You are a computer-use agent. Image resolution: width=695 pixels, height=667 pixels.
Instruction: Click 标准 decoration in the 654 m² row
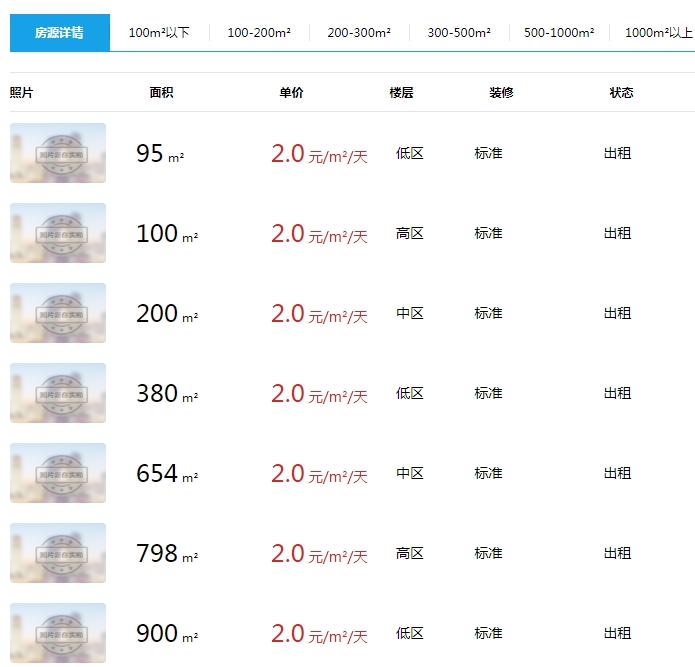(x=488, y=473)
